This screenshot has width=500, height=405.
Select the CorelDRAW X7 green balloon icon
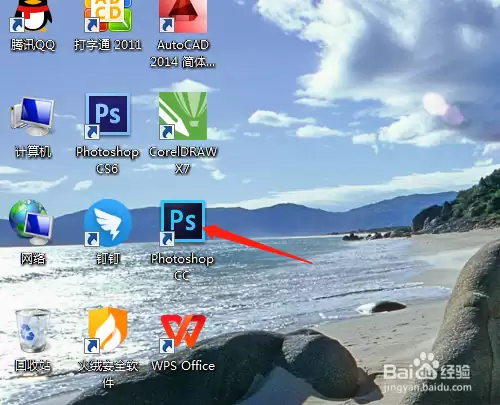point(183,116)
